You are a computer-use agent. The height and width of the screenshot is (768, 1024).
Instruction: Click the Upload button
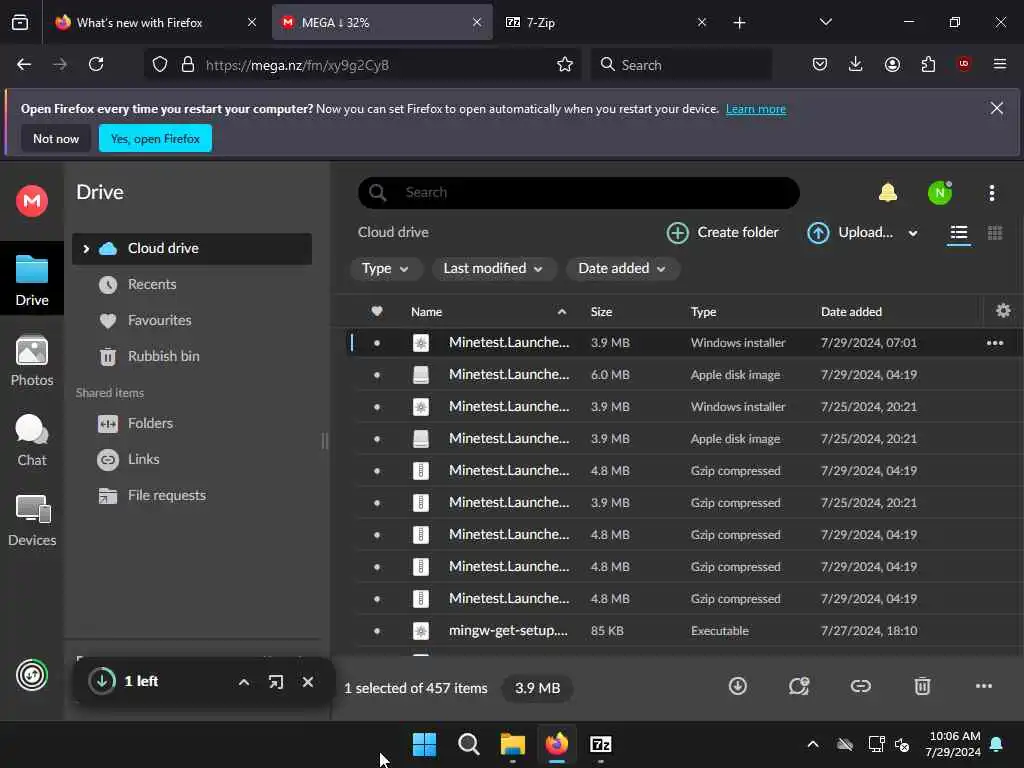(850, 232)
